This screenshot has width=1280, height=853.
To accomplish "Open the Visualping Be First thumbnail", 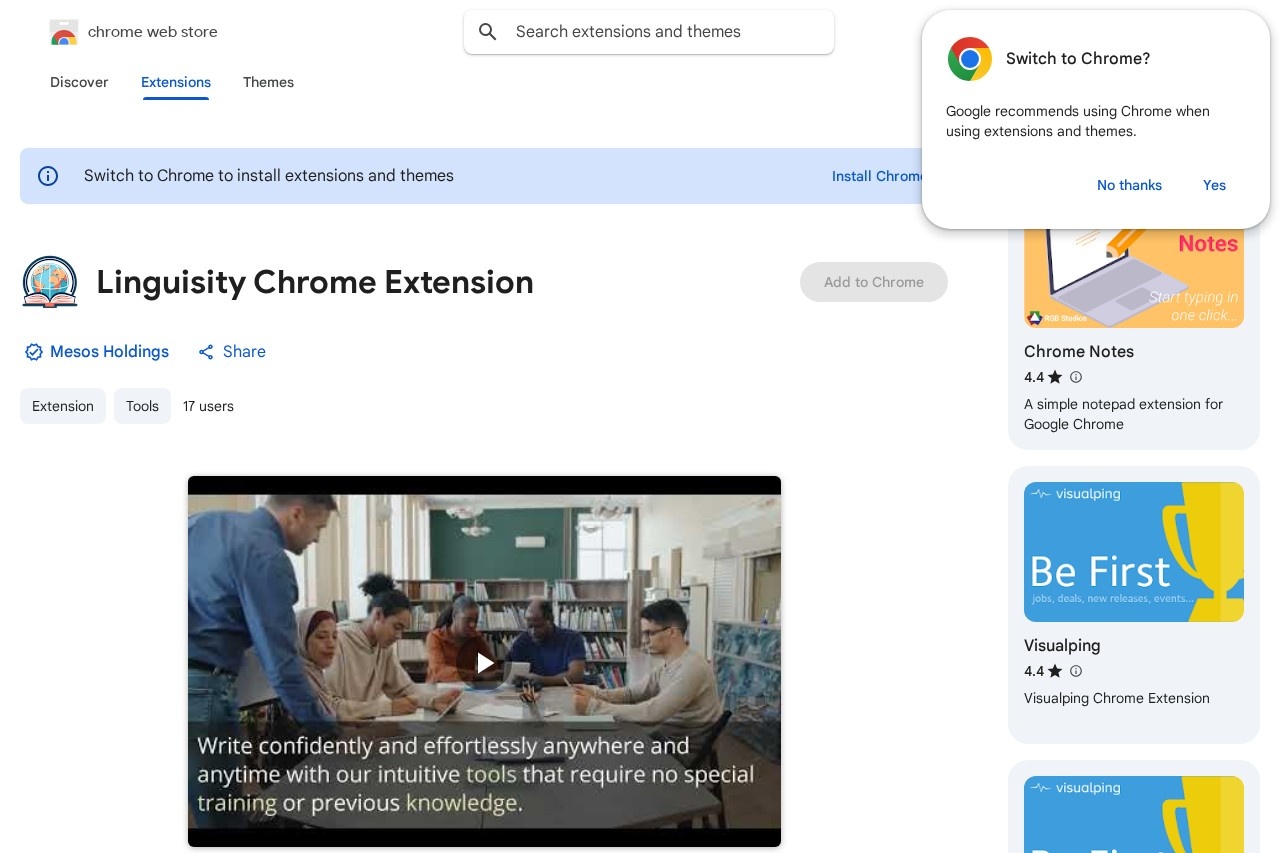I will [x=1133, y=552].
